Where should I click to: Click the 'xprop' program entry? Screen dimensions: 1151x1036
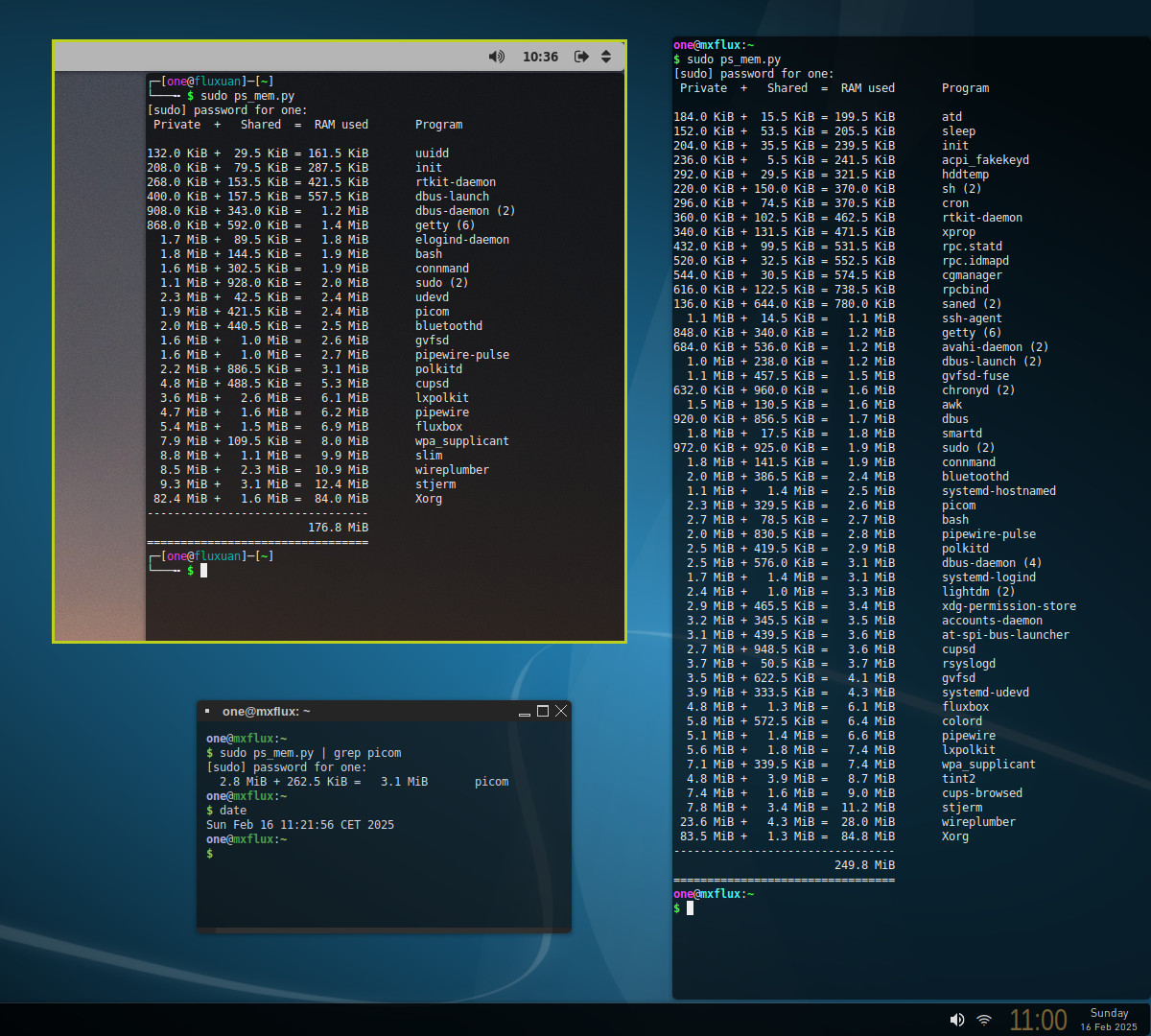point(958,232)
